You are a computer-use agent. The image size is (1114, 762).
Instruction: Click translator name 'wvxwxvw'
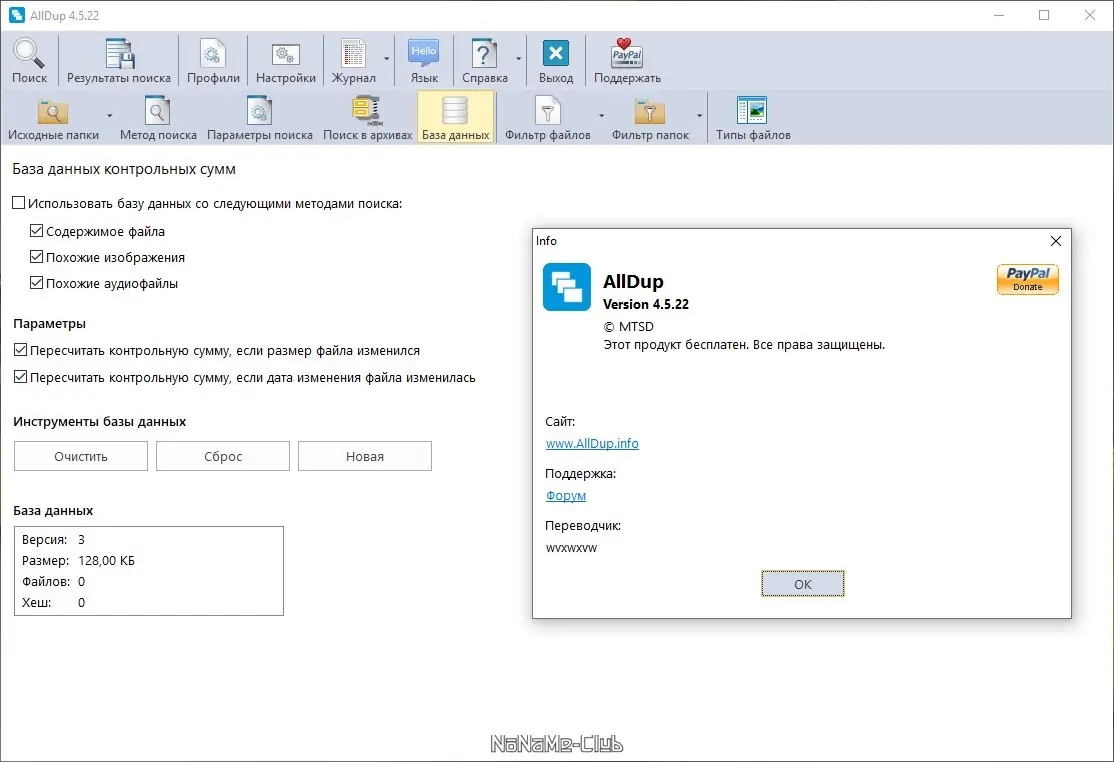tap(571, 548)
